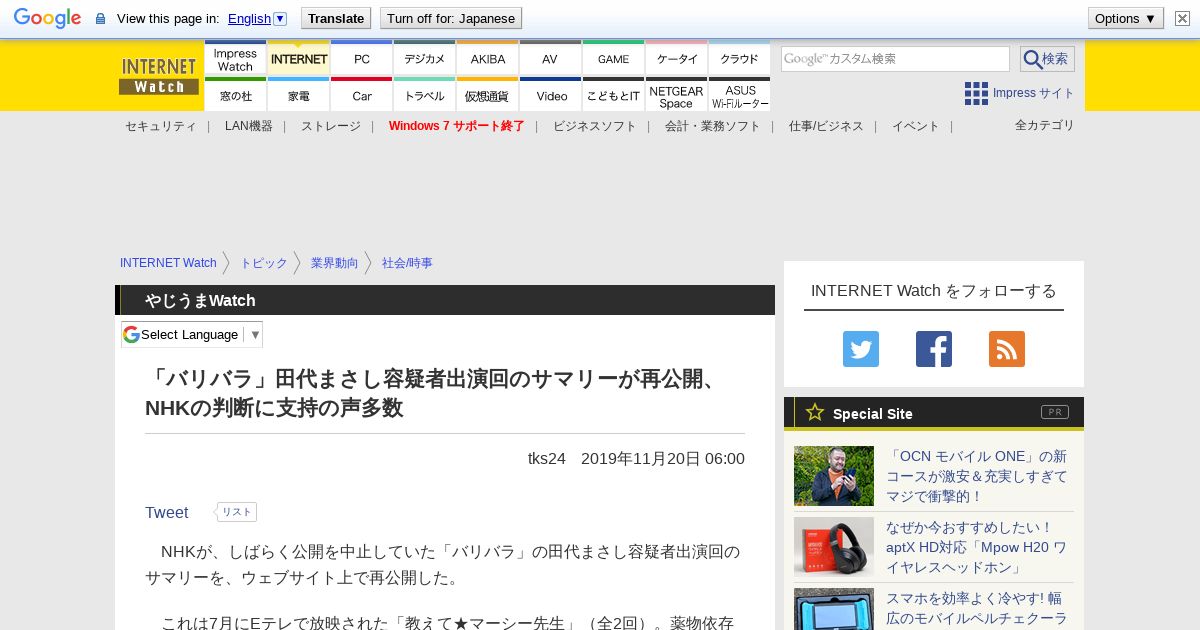Click the 検索 magnifier search button
Viewport: 1200px width, 630px height.
click(x=1047, y=59)
